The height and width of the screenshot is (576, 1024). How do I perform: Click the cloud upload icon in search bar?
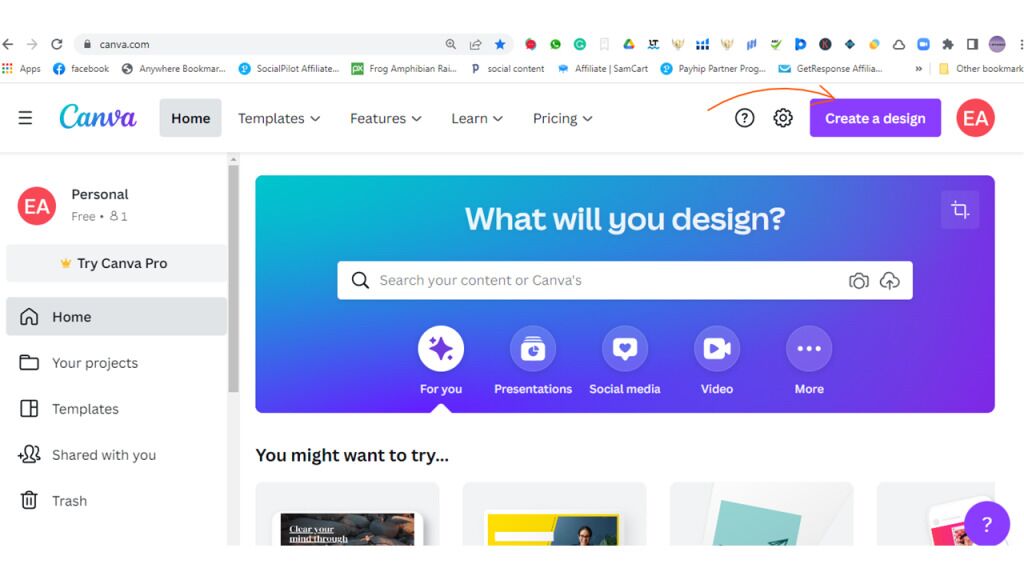click(889, 281)
